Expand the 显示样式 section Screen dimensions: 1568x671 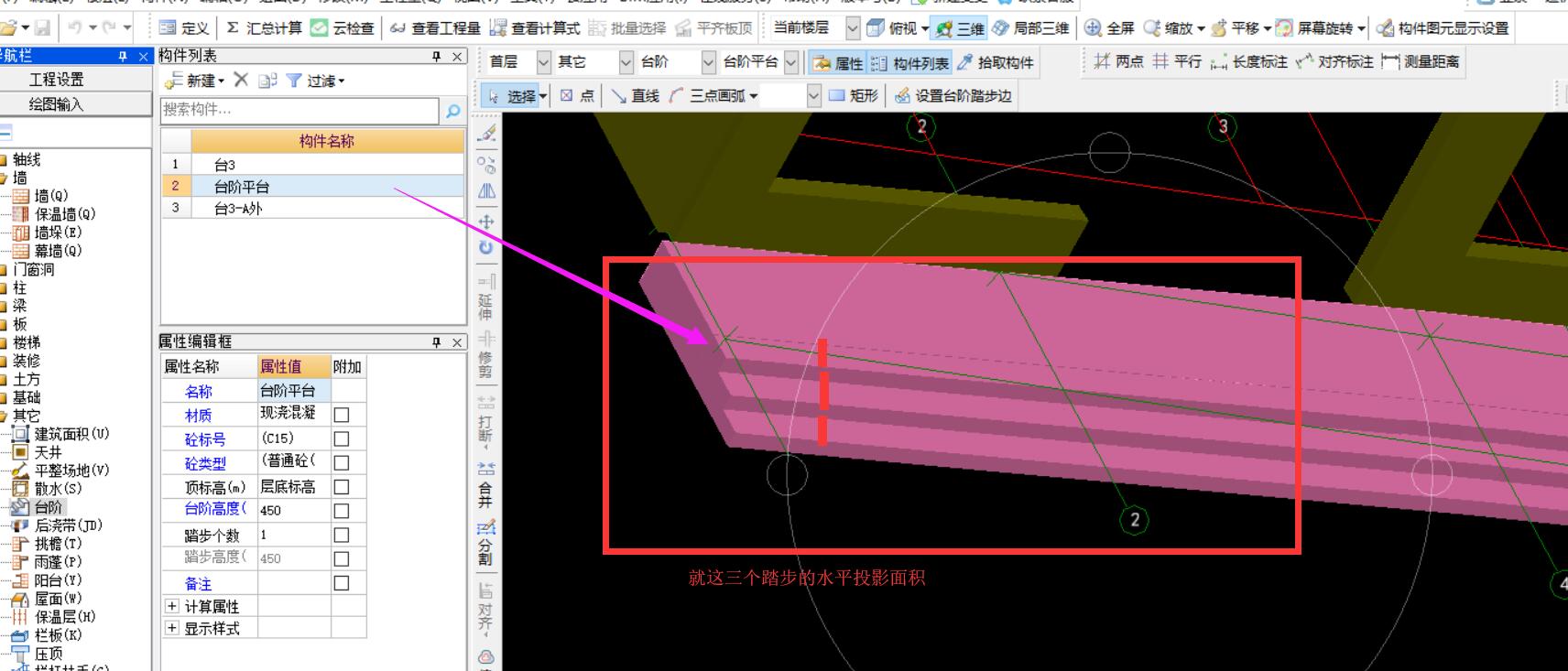(x=171, y=628)
